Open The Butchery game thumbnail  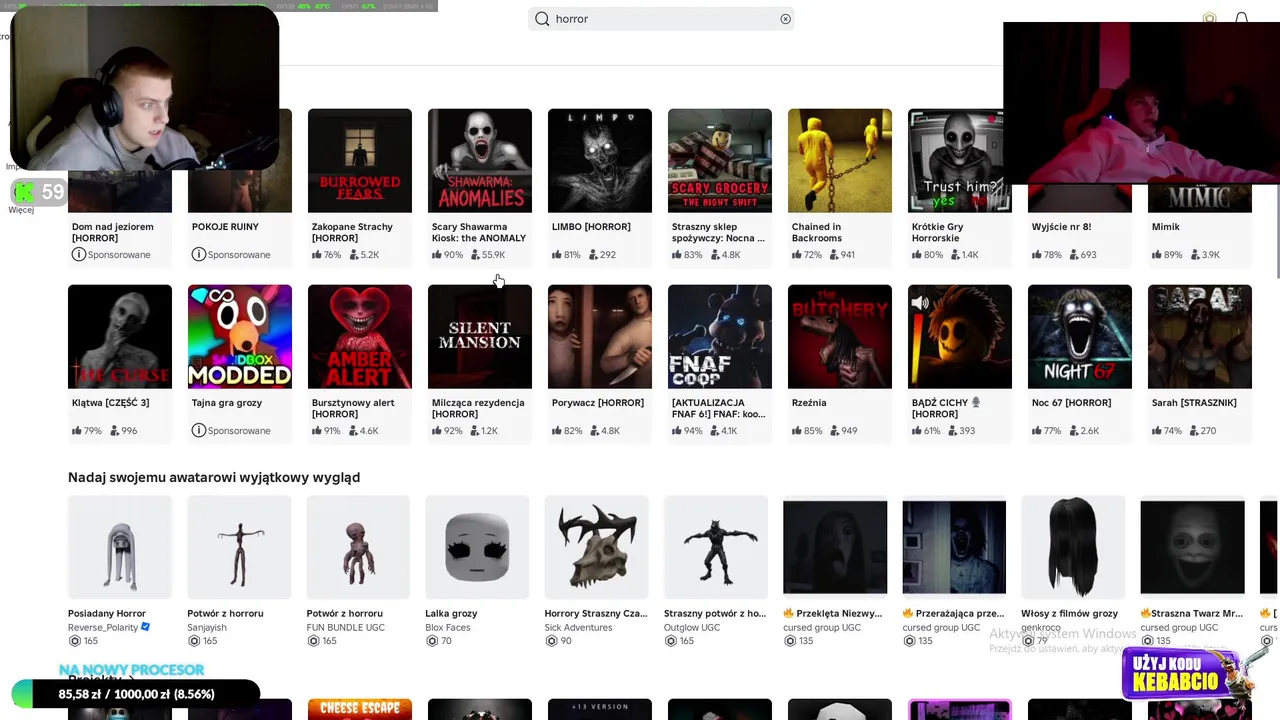point(840,337)
